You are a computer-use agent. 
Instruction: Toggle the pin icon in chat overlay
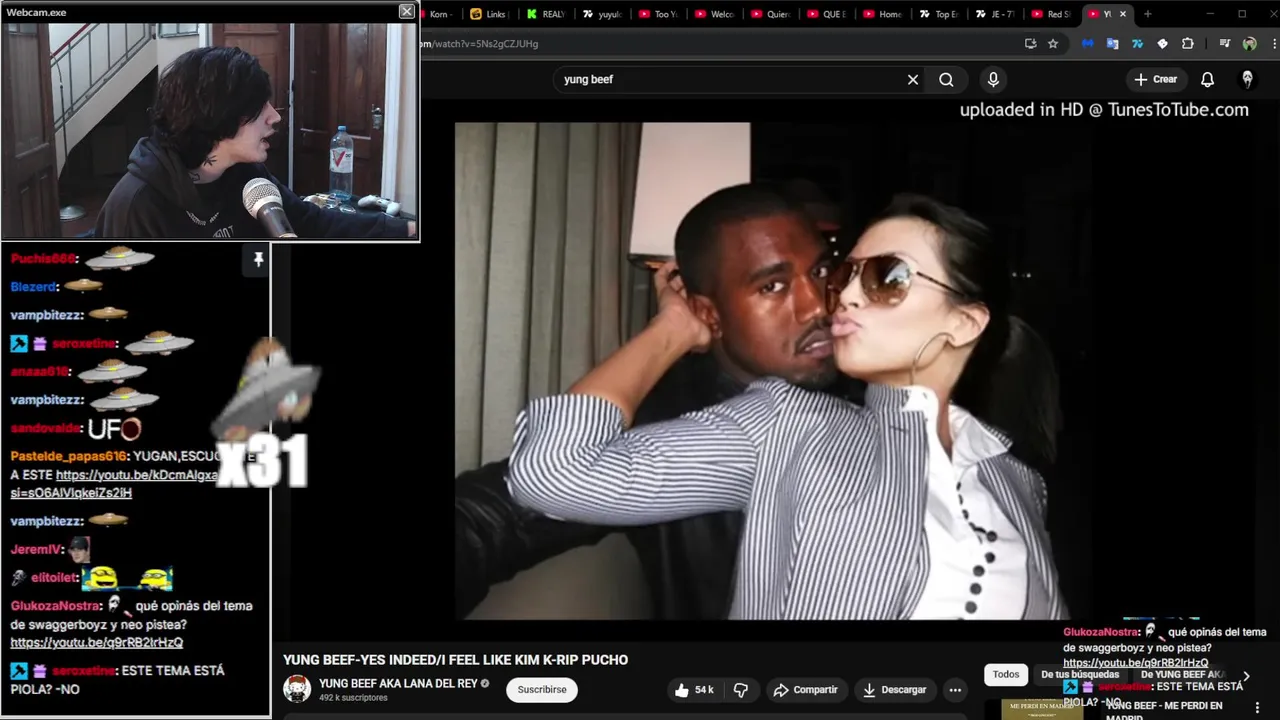(258, 260)
